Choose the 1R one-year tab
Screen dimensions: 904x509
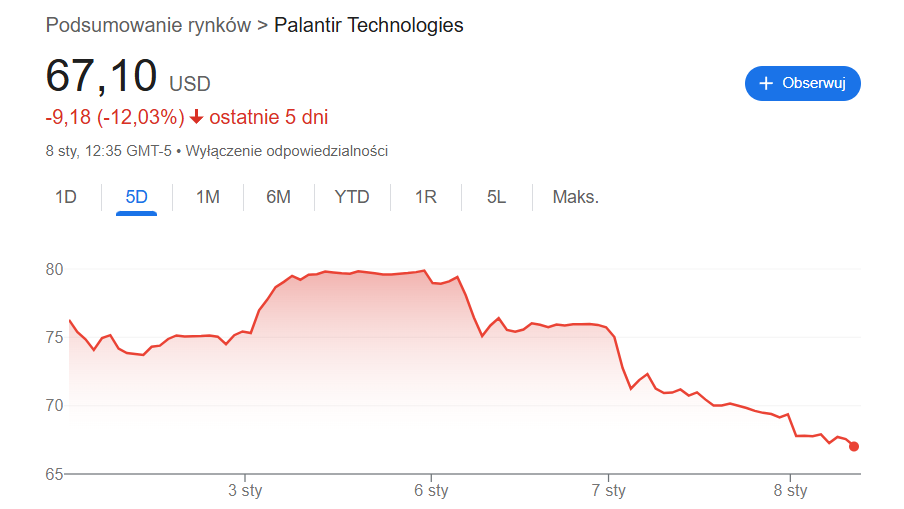point(426,197)
